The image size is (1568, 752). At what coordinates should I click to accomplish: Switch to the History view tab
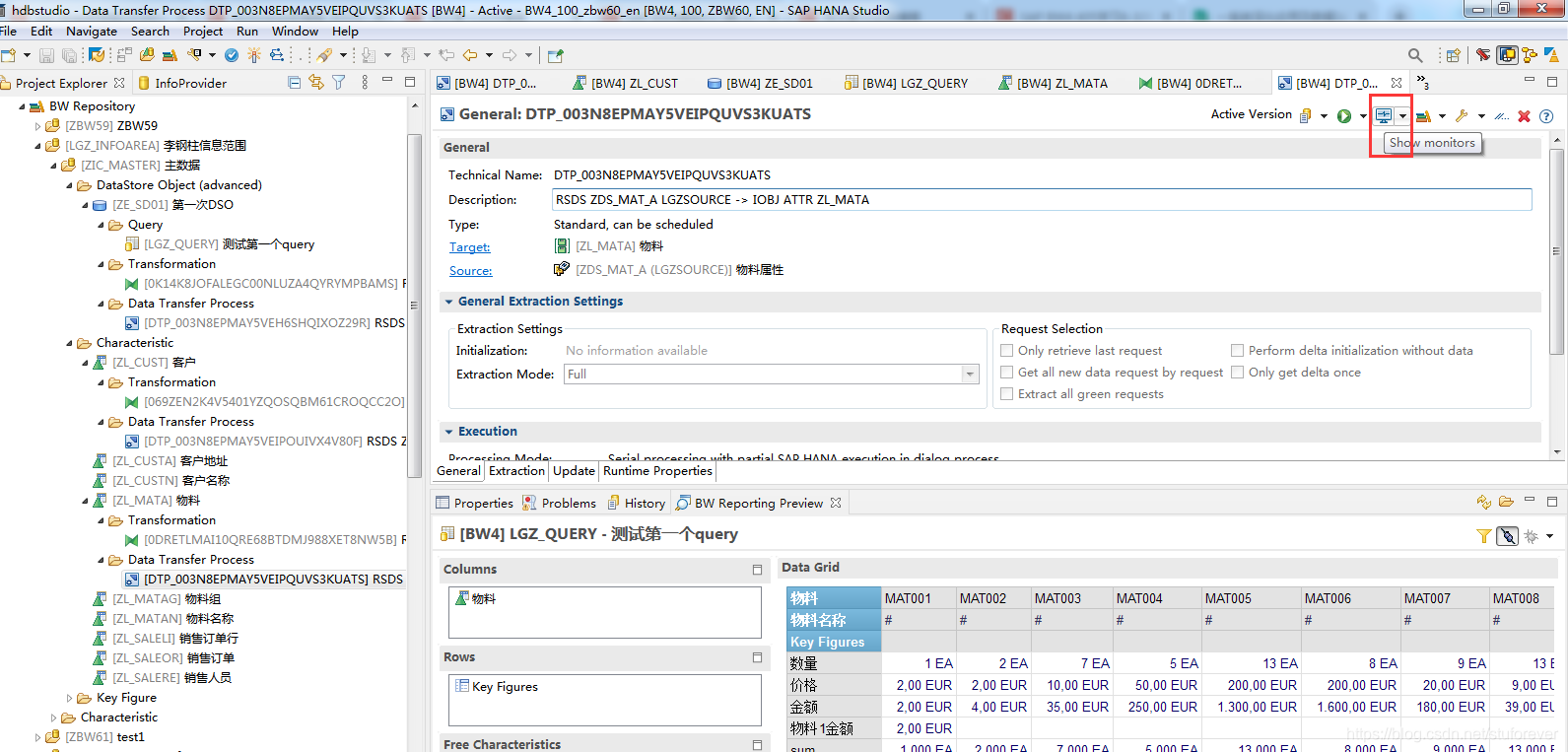(636, 504)
